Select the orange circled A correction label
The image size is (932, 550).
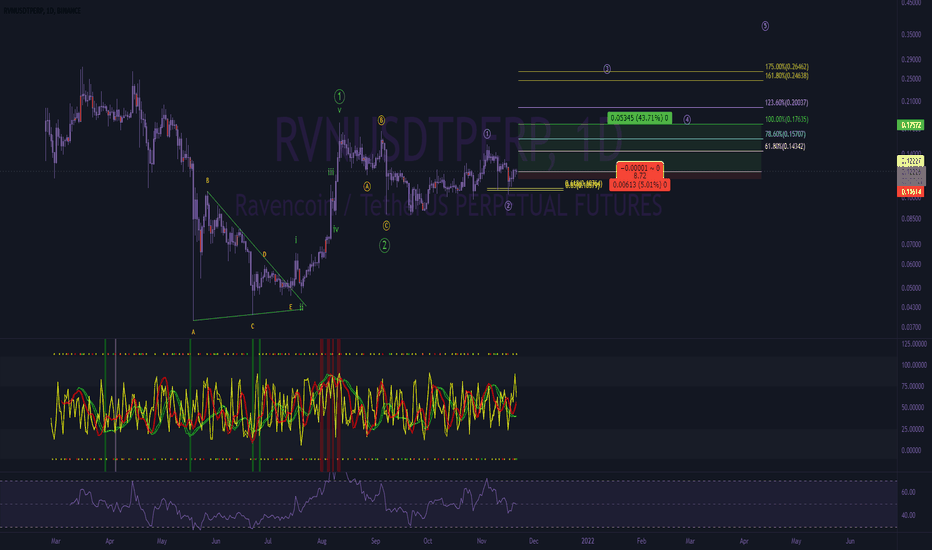(367, 186)
